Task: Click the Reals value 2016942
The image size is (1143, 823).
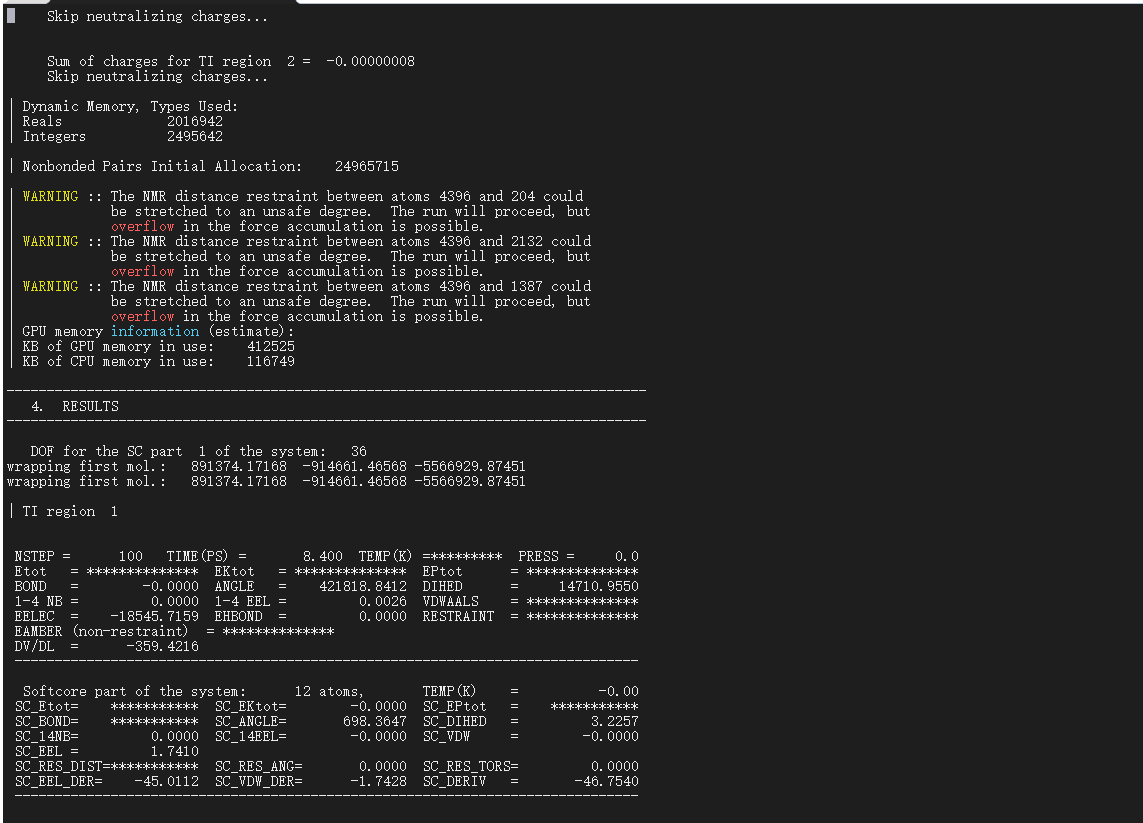Action: click(195, 121)
